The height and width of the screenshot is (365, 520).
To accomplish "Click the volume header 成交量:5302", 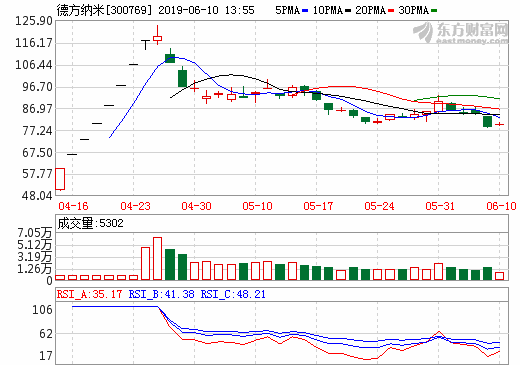I will point(90,223).
